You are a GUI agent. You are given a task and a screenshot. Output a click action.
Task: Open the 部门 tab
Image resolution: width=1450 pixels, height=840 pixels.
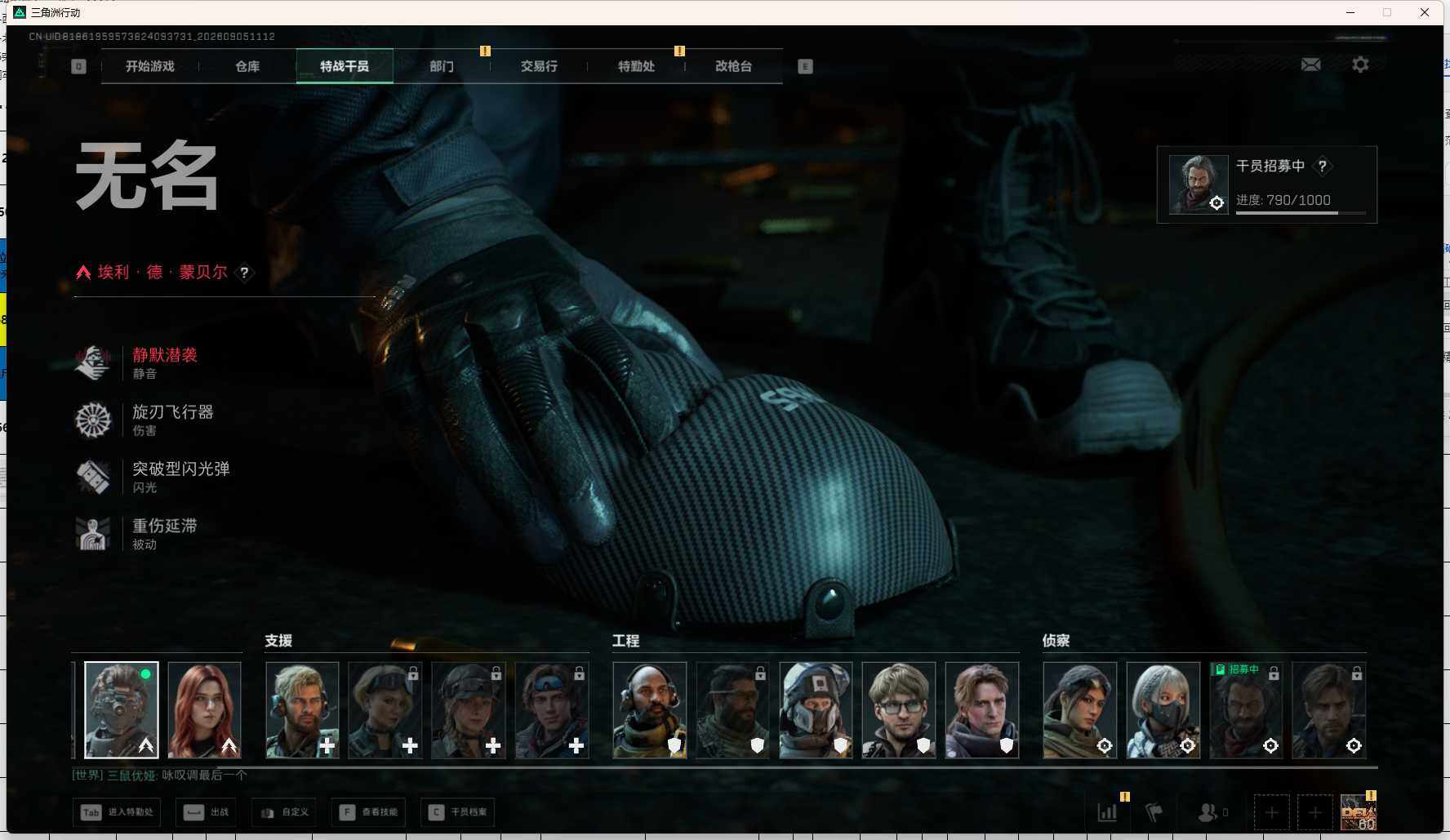coord(442,66)
